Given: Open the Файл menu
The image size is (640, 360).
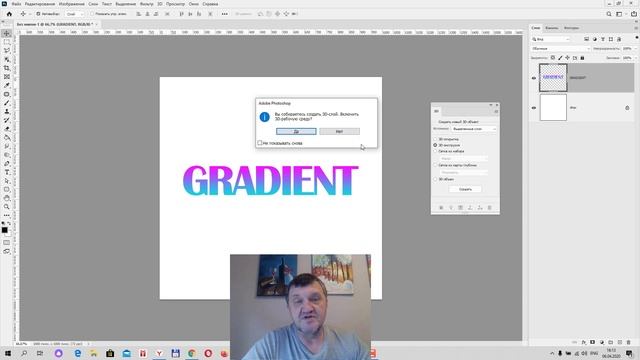Looking at the screenshot, I should [16, 4].
